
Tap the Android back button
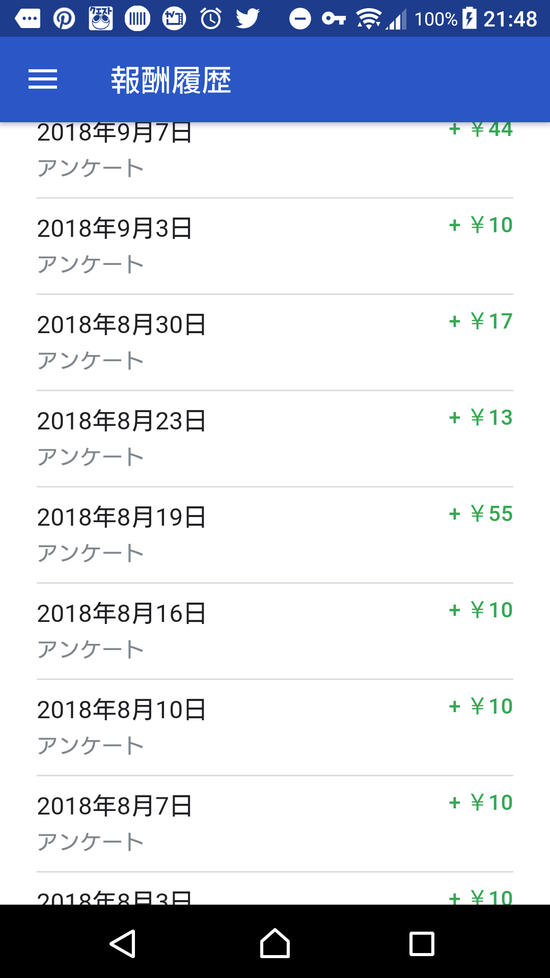click(x=123, y=942)
